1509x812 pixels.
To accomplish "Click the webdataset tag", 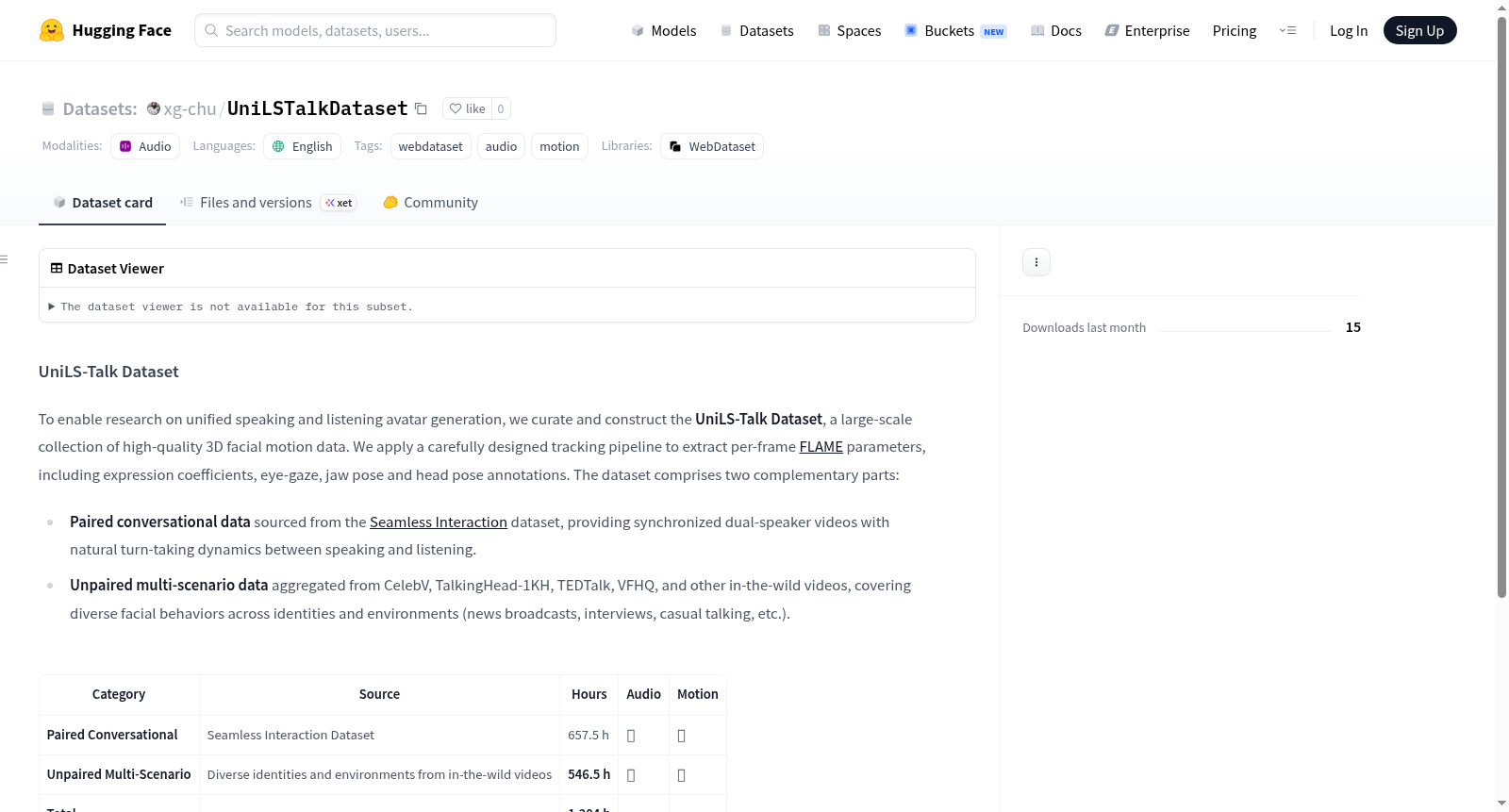I will 431,146.
